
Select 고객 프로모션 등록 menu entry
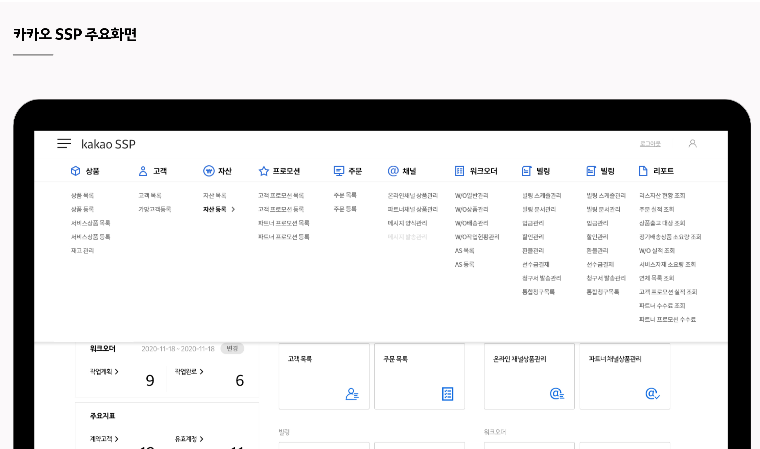pos(281,209)
